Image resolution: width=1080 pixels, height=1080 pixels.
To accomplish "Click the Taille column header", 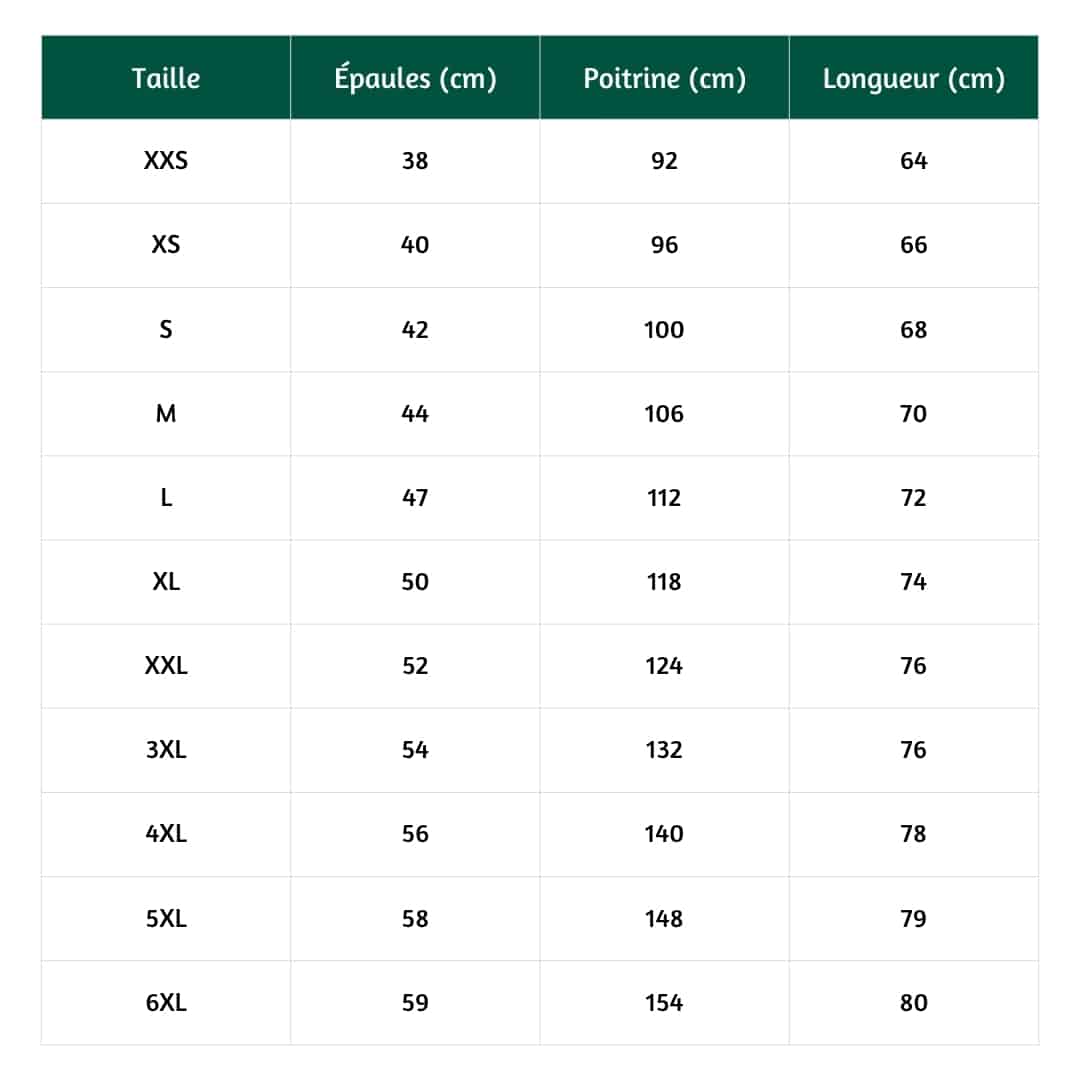I will (x=166, y=79).
